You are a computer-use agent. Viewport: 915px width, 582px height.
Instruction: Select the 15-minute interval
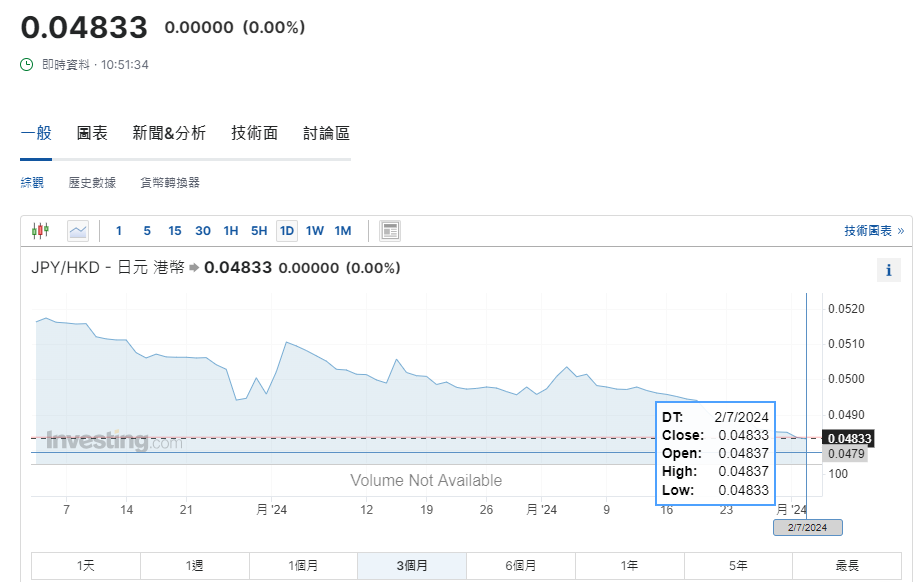click(175, 231)
